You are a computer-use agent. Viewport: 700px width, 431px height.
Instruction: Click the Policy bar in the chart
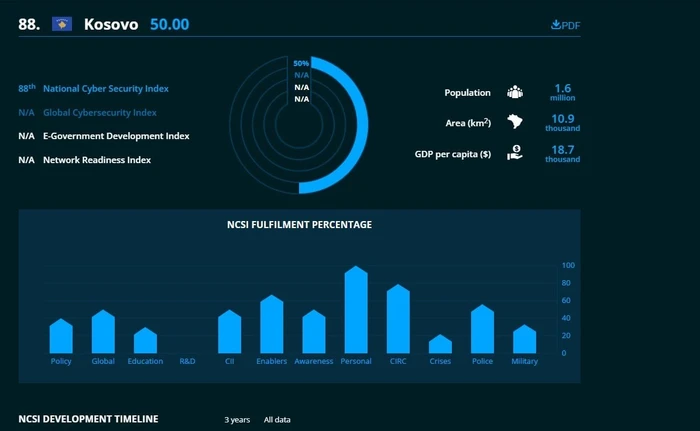pyautogui.click(x=61, y=336)
